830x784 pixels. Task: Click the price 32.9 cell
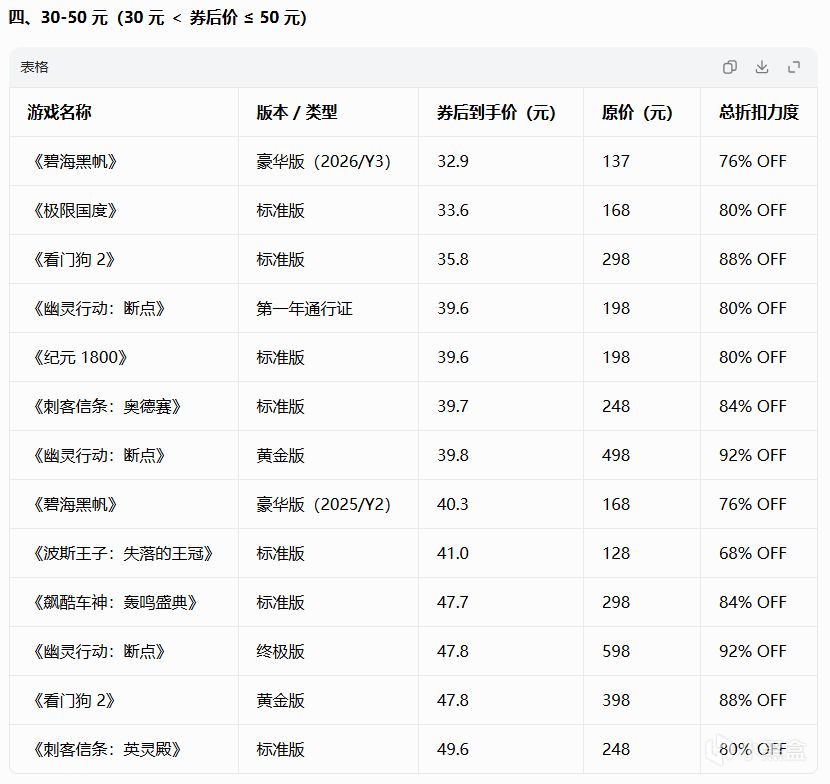tap(453, 161)
